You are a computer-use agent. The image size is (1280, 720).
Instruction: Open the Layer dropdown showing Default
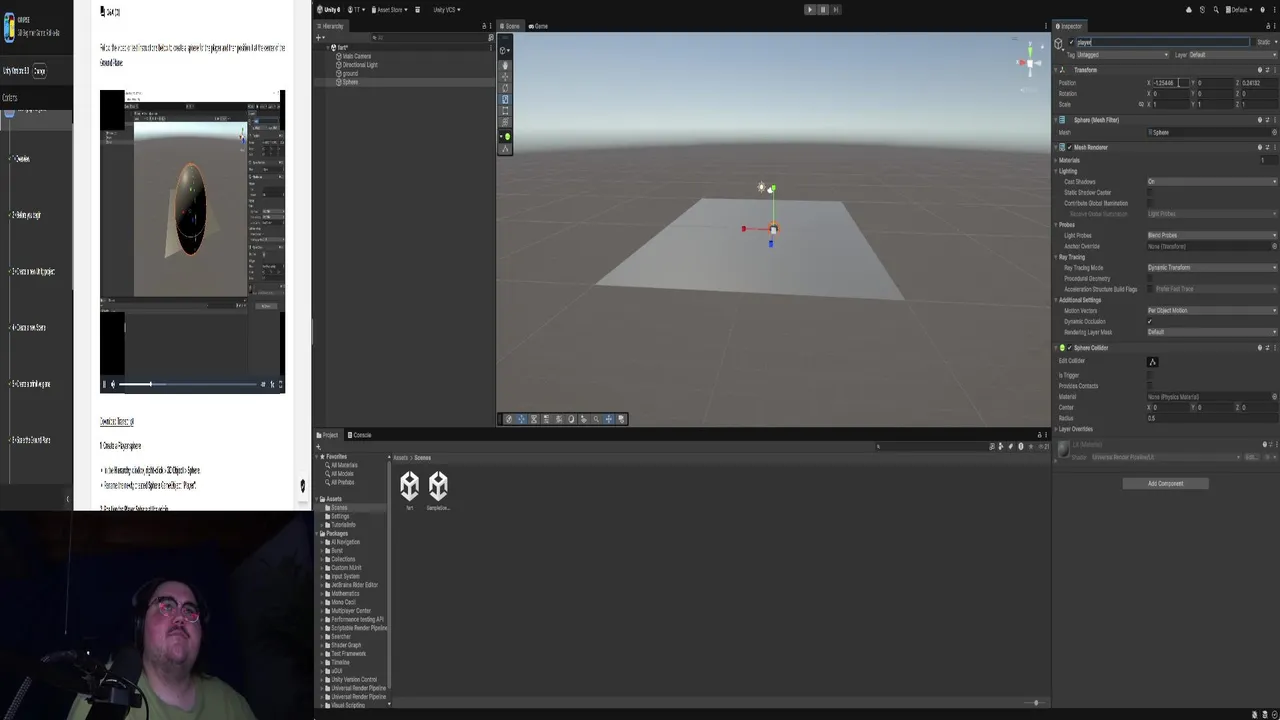pyautogui.click(x=1232, y=55)
